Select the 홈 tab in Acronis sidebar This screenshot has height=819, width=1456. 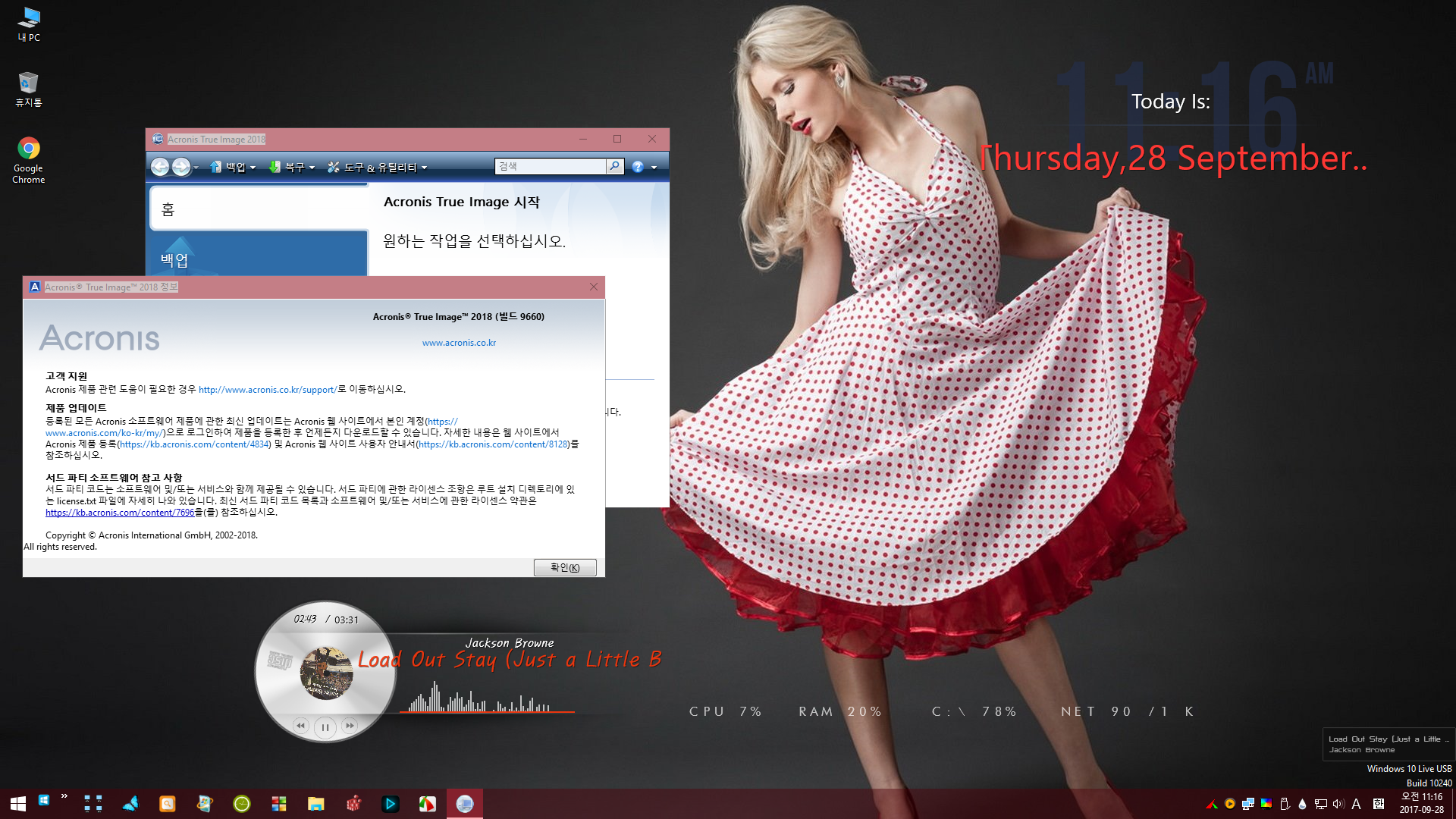pos(259,209)
